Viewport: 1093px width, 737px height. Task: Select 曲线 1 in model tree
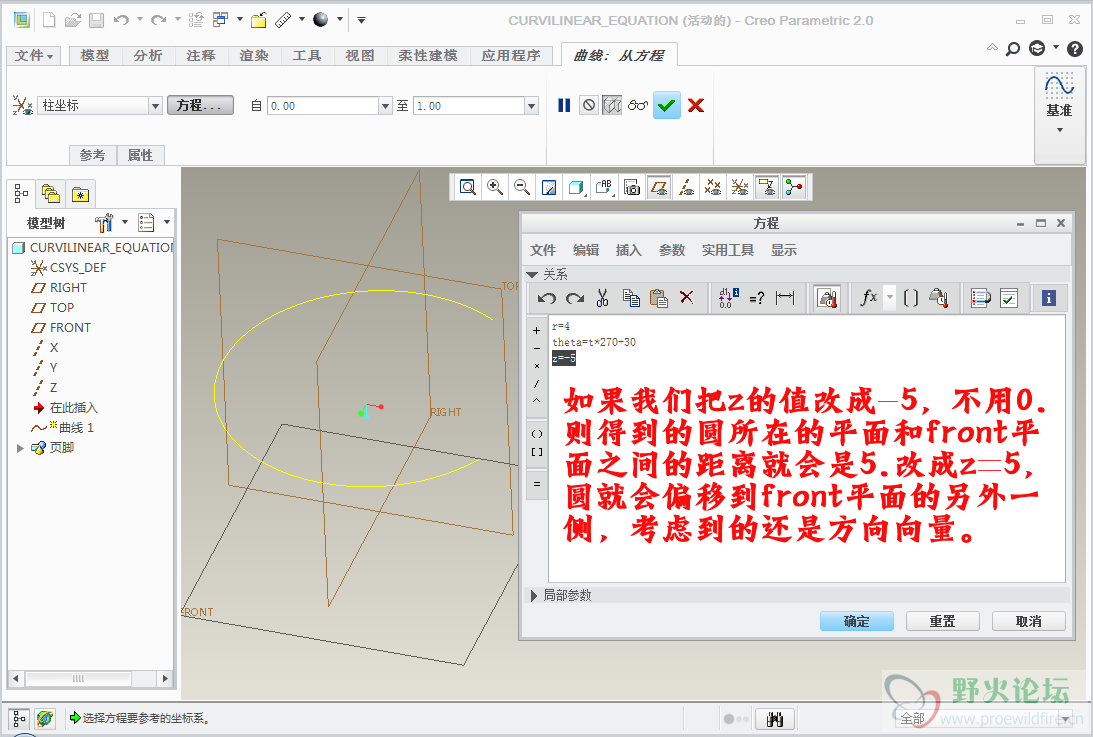tap(76, 427)
